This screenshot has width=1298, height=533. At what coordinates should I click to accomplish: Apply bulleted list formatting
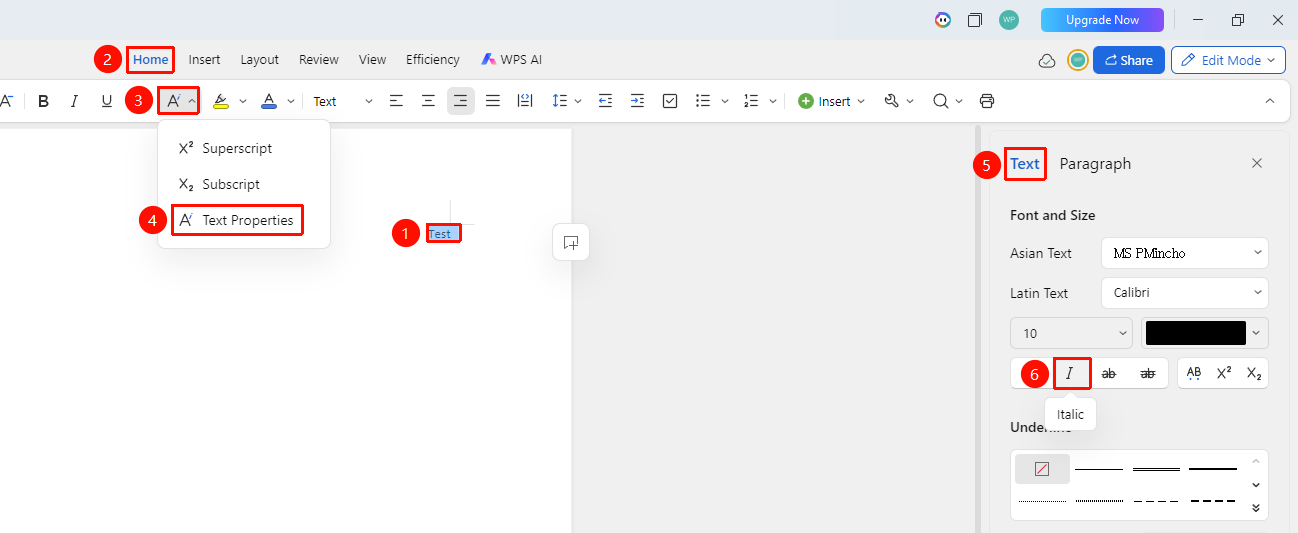[x=703, y=101]
